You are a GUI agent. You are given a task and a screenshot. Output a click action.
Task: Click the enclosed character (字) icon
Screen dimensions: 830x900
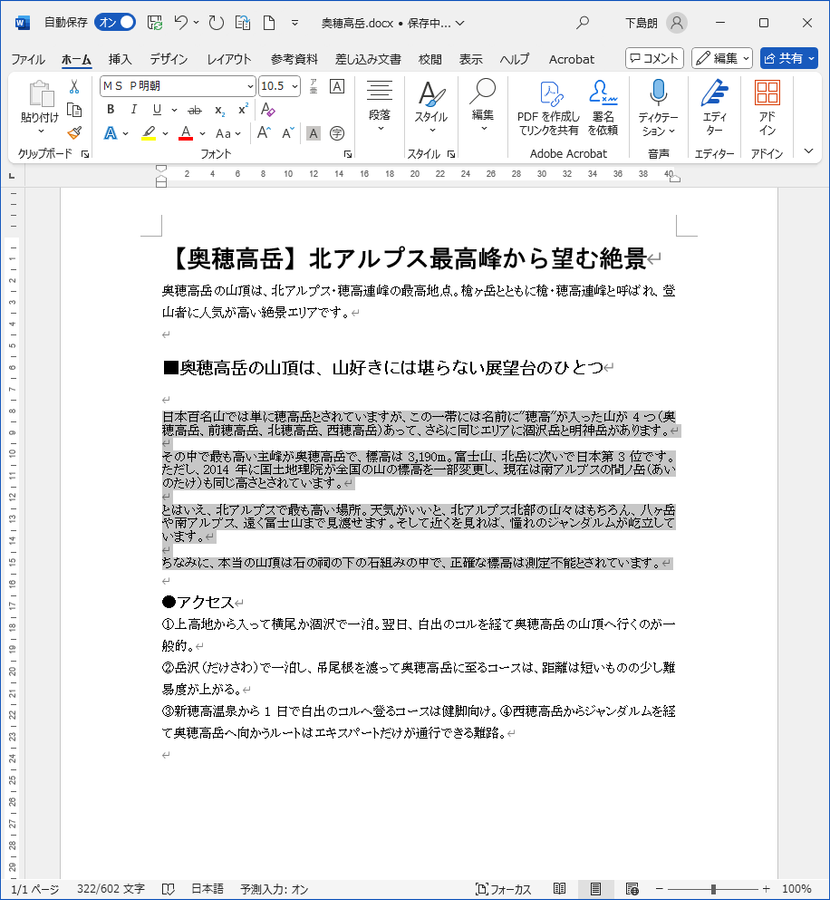pos(338,134)
